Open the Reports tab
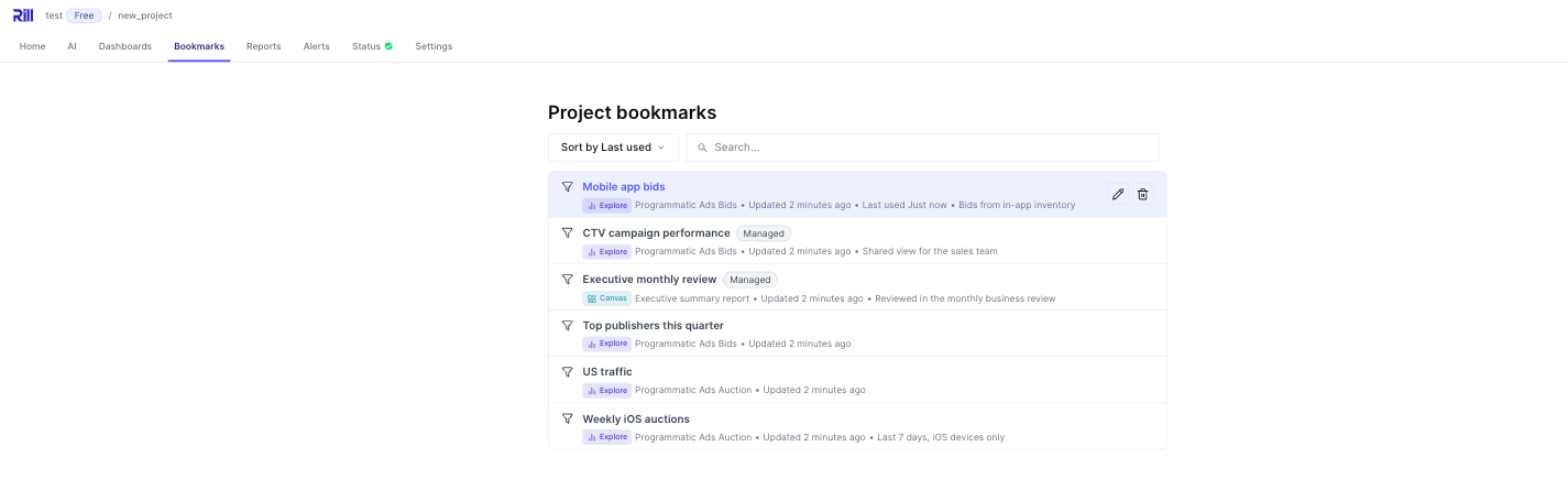1568x479 pixels. 264,46
